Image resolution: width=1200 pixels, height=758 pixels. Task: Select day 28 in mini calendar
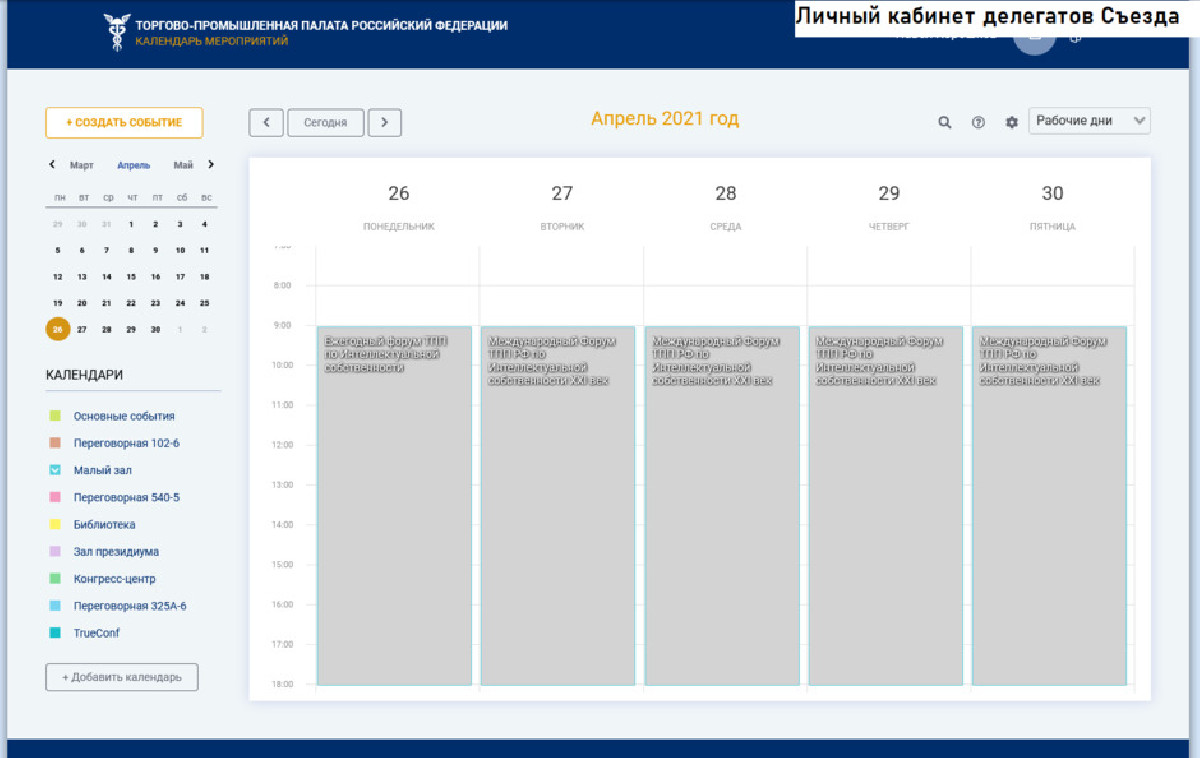(107, 329)
